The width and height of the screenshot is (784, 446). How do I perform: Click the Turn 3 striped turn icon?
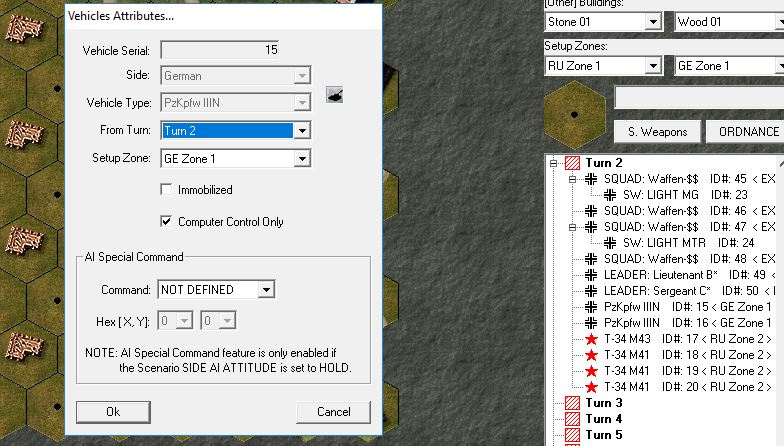572,403
